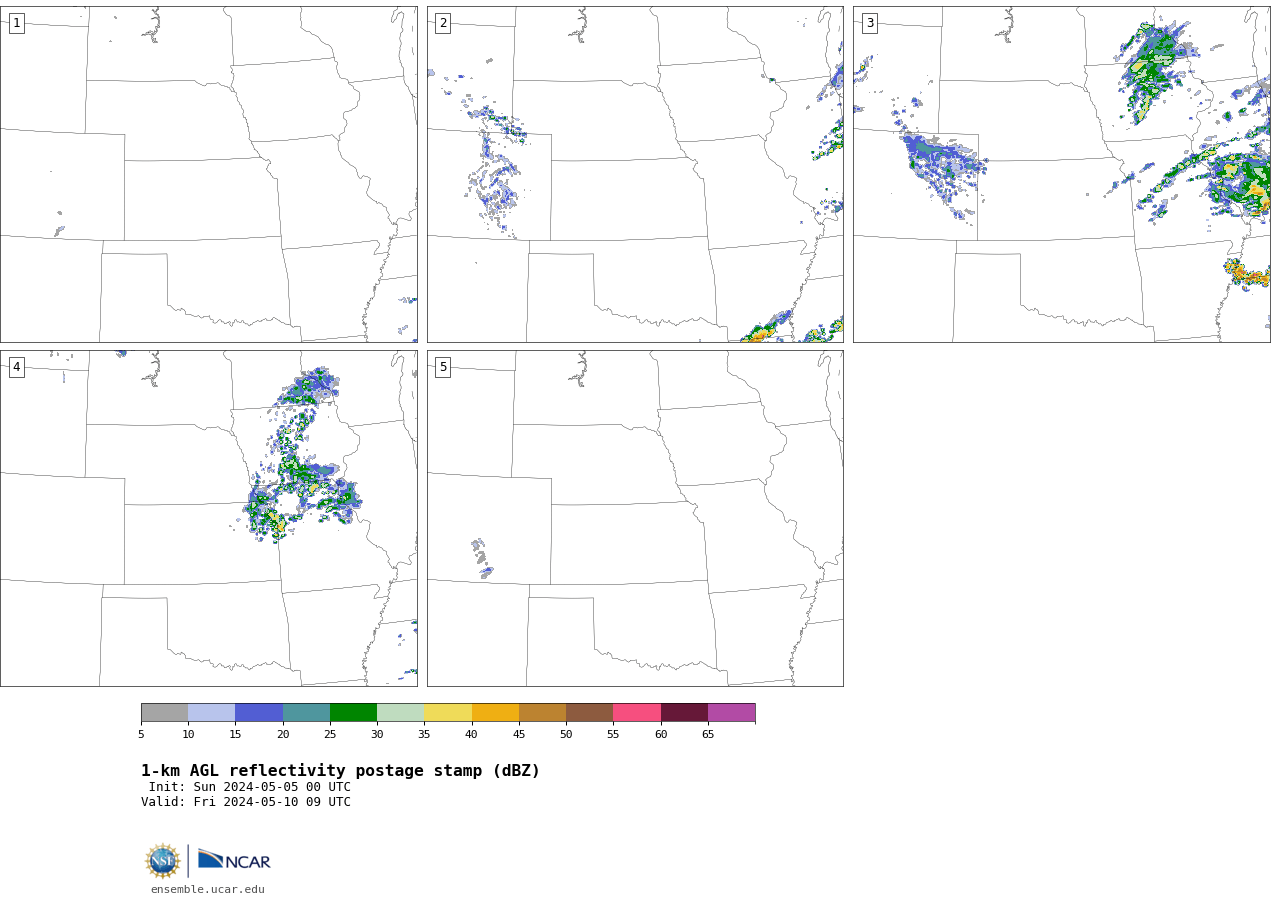The image size is (1280, 901).
Task: Open ensemble member 5 reflectivity map
Action: (635, 518)
